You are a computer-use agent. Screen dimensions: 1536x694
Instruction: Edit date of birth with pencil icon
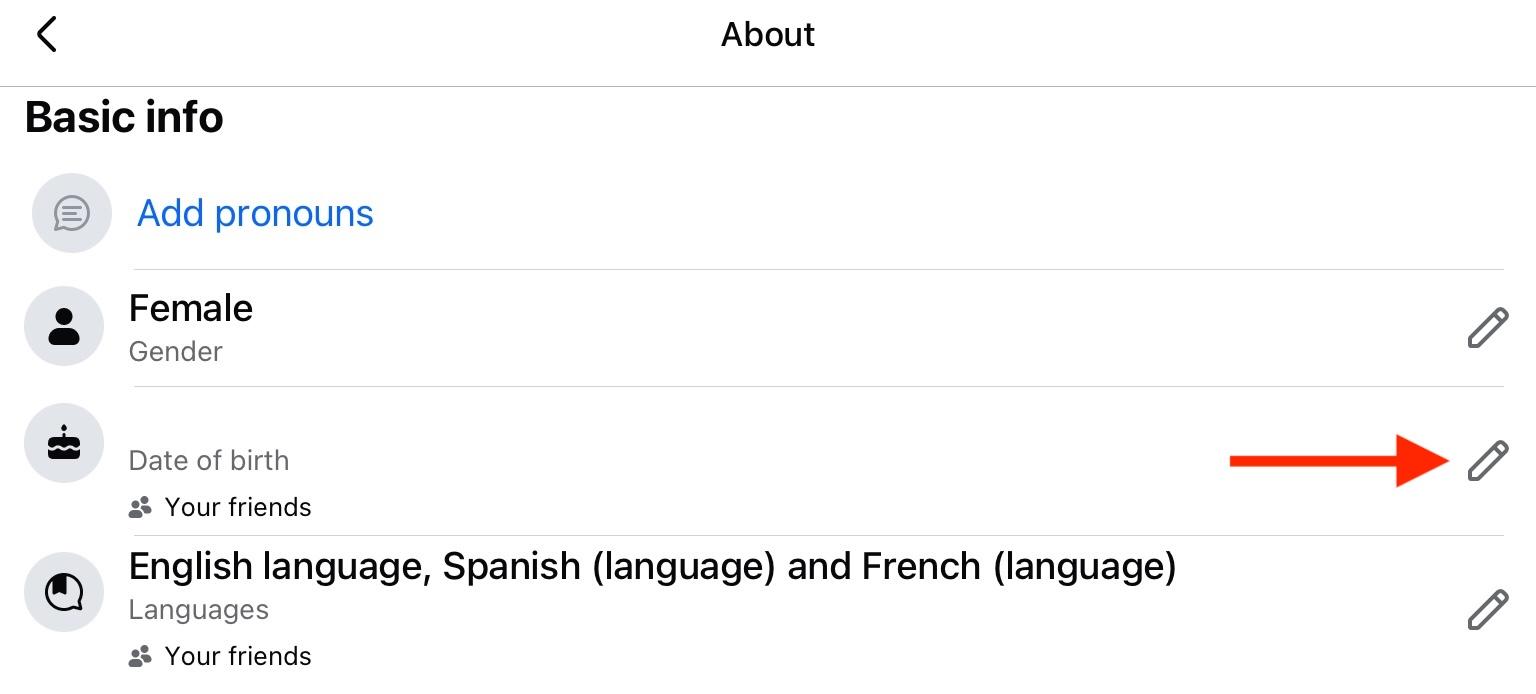(1487, 461)
